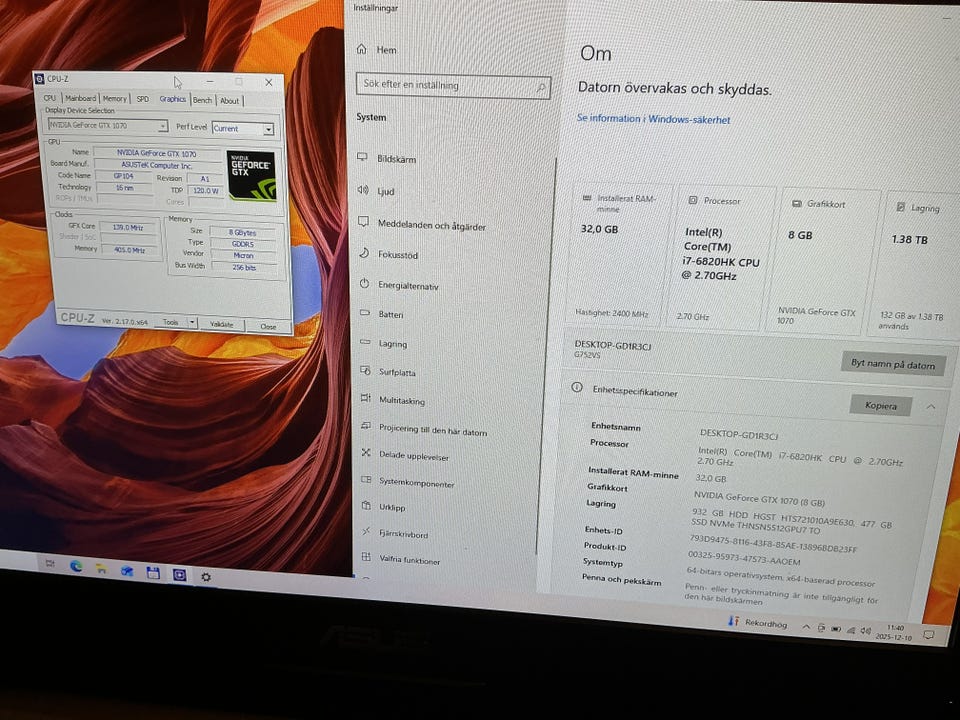Image resolution: width=960 pixels, height=720 pixels.
Task: Click GPU name field NVIDIA GeForce GTX 1070
Action: pos(157,154)
